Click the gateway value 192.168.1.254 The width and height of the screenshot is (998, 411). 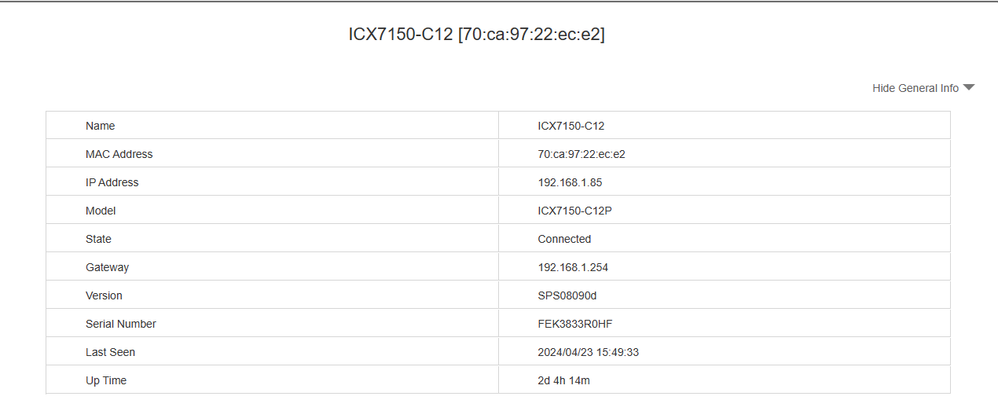pyautogui.click(x=573, y=268)
